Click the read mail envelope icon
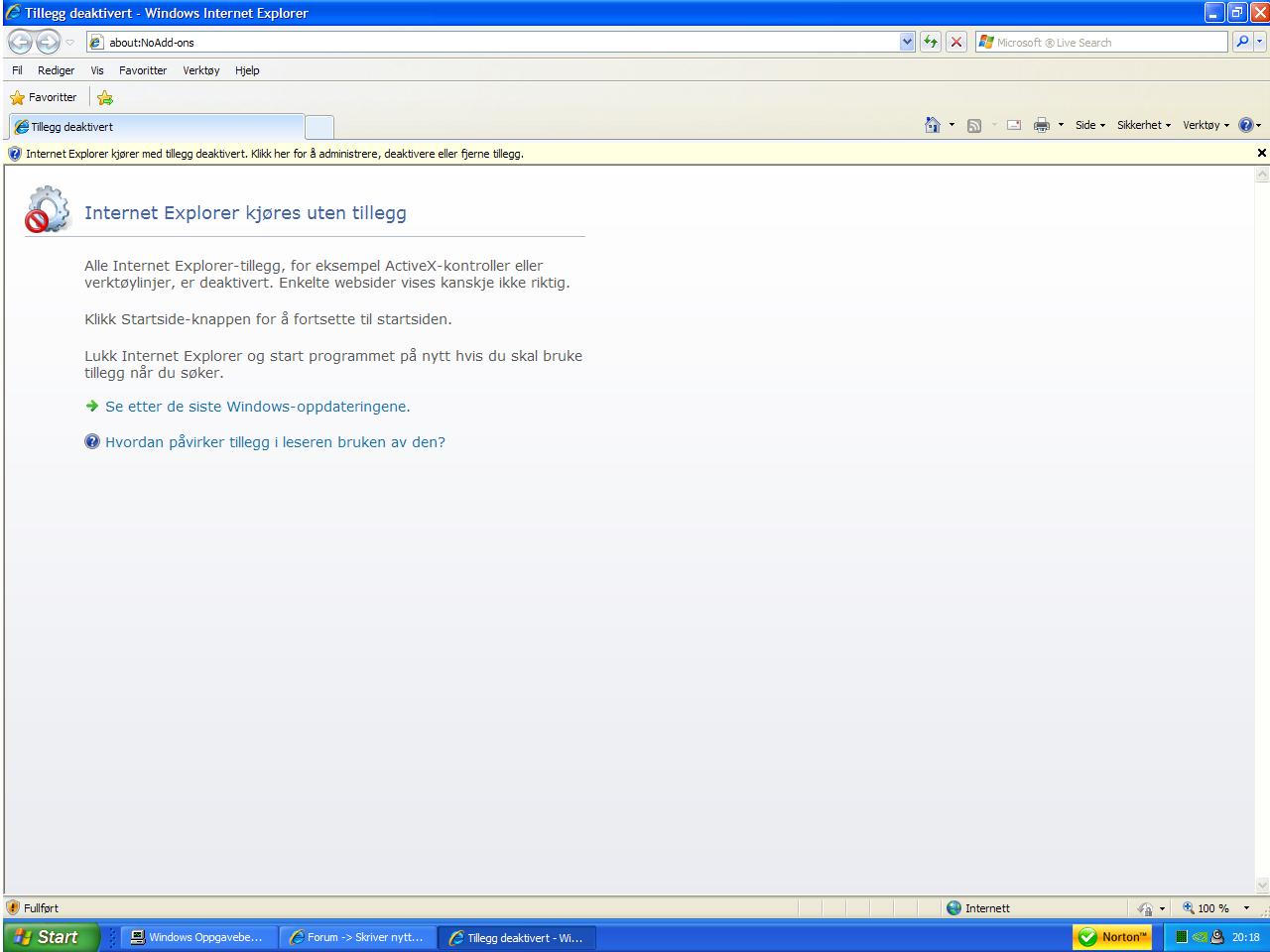Image resolution: width=1270 pixels, height=952 pixels. tap(1014, 125)
